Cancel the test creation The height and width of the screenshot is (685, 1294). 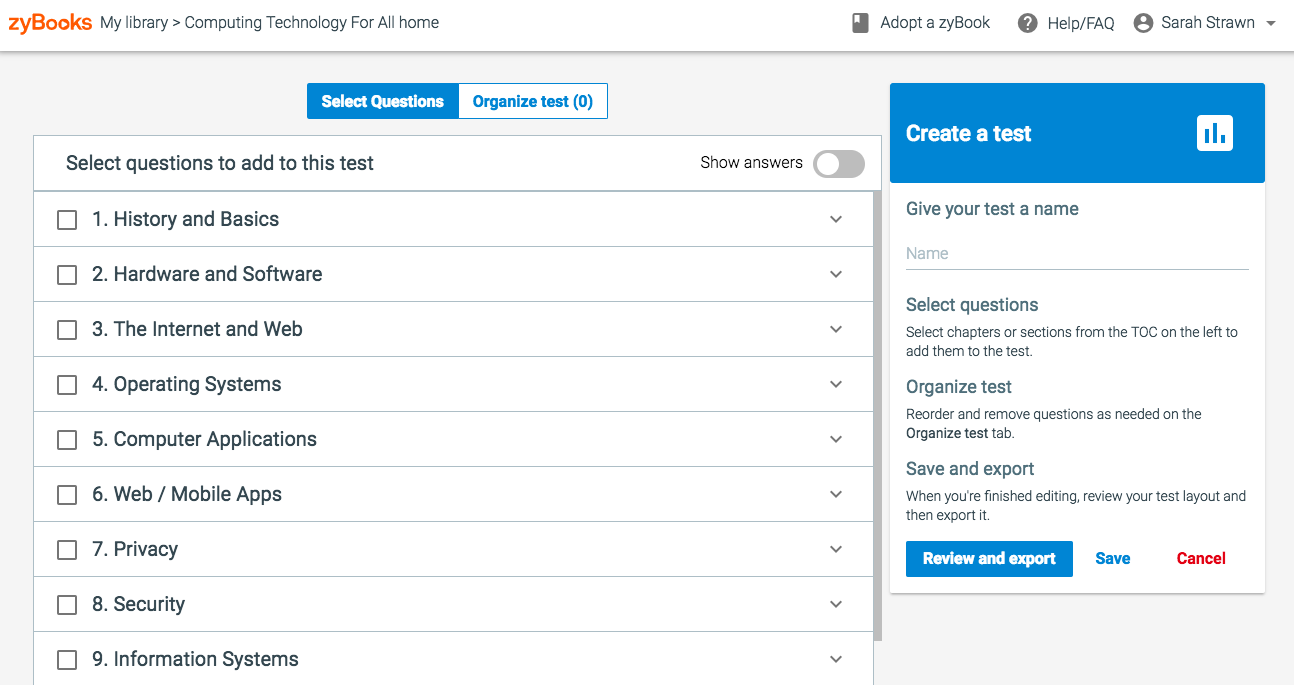(x=1200, y=559)
